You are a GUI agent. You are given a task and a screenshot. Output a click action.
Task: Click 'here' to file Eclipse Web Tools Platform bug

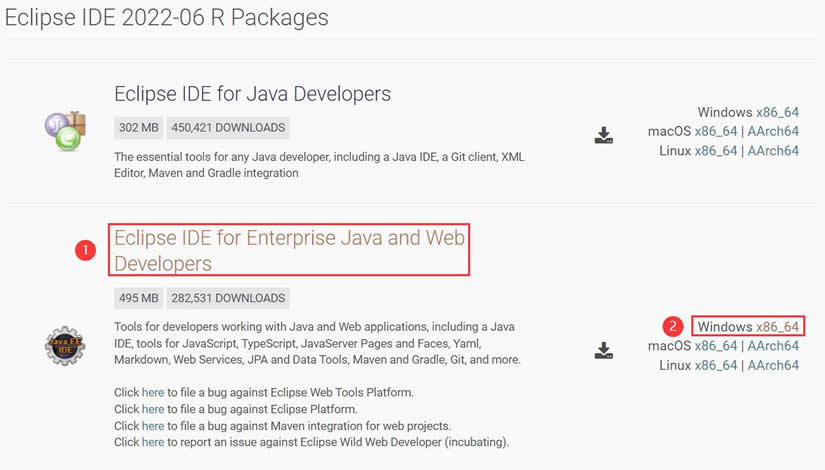click(153, 393)
